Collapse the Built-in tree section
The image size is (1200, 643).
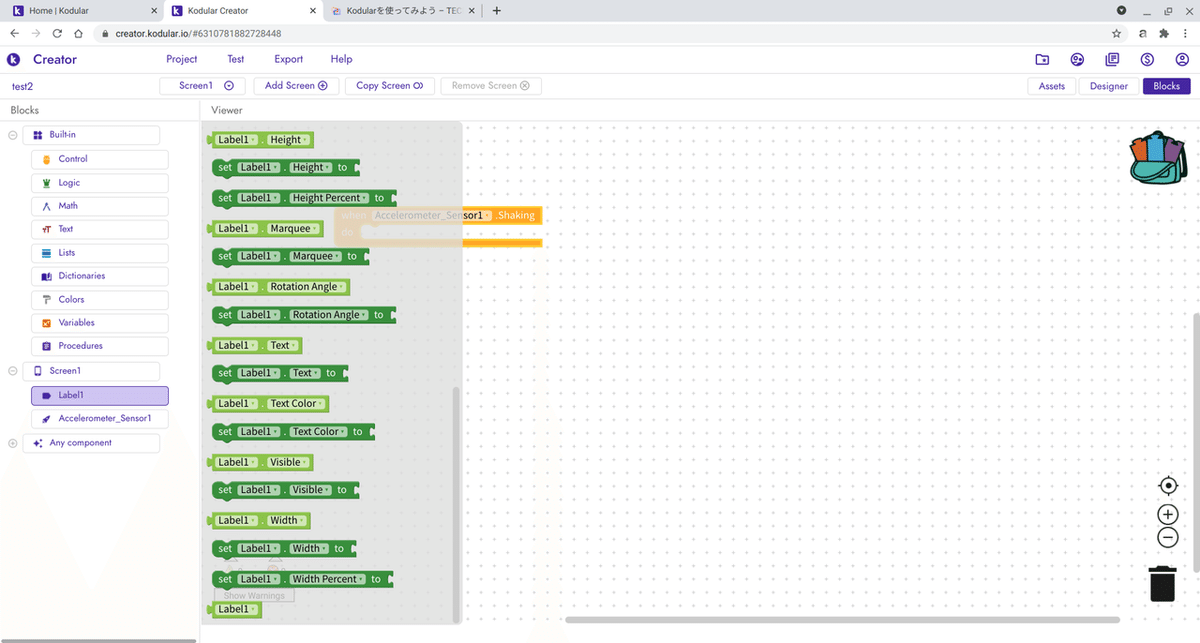coord(13,135)
